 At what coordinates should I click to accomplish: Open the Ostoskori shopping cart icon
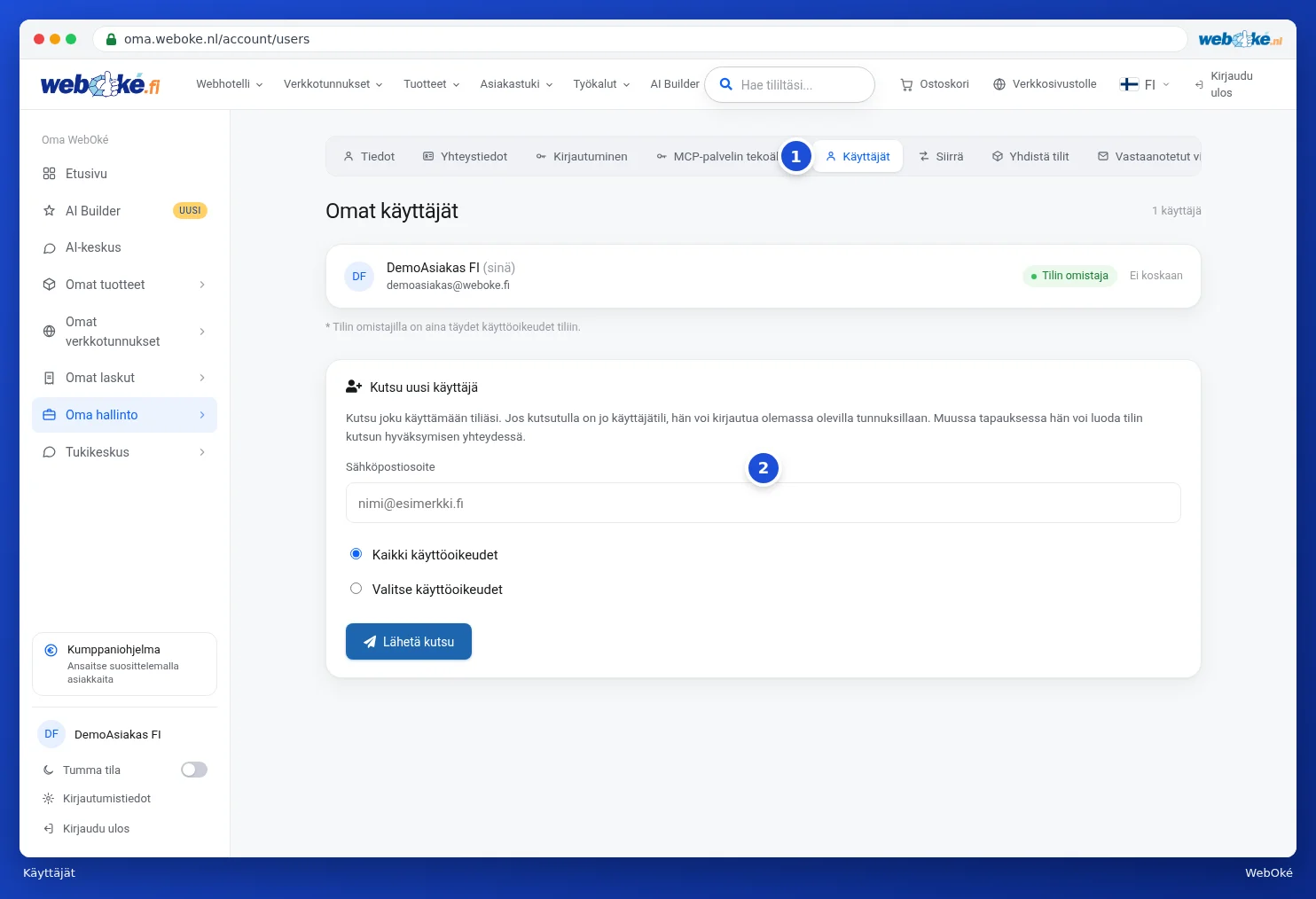pyautogui.click(x=906, y=84)
